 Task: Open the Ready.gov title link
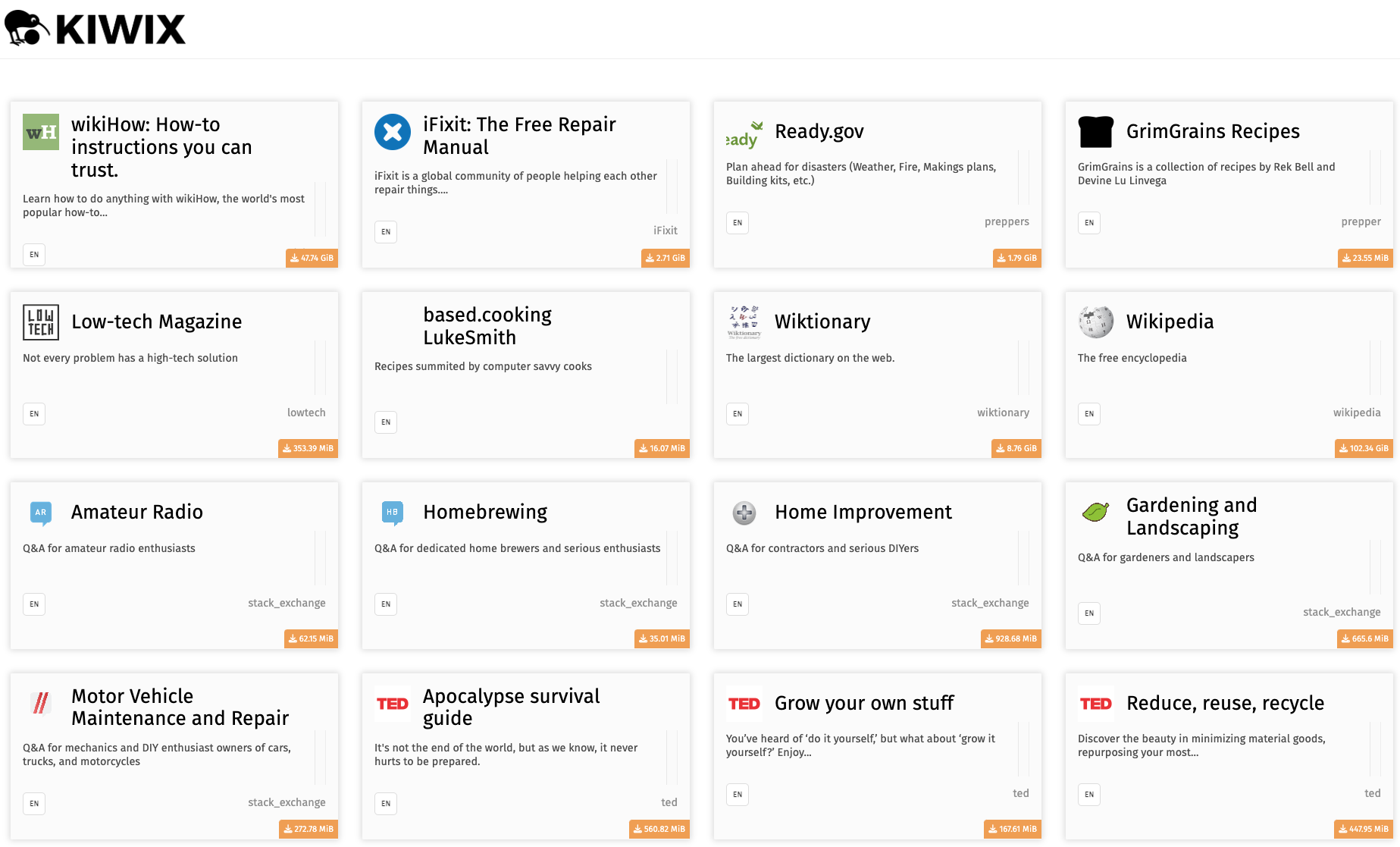coord(819,132)
